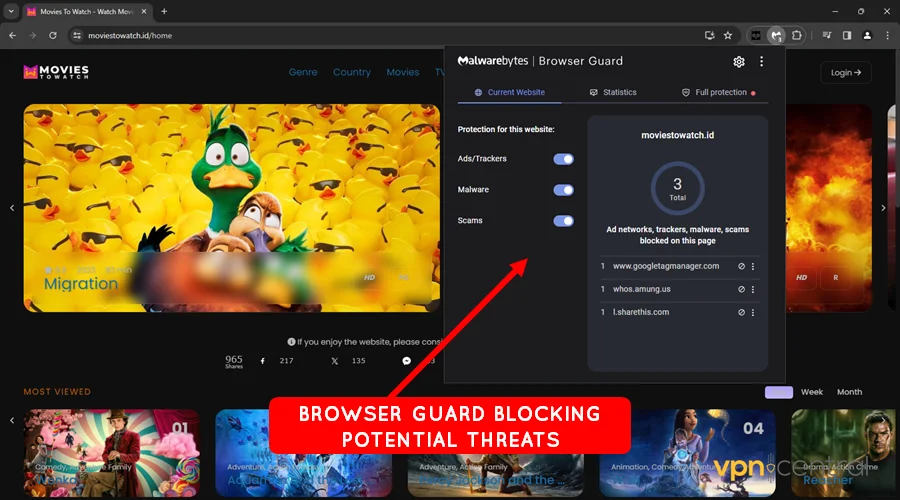Select Month filter for Most Viewed
900x500 pixels.
click(849, 392)
